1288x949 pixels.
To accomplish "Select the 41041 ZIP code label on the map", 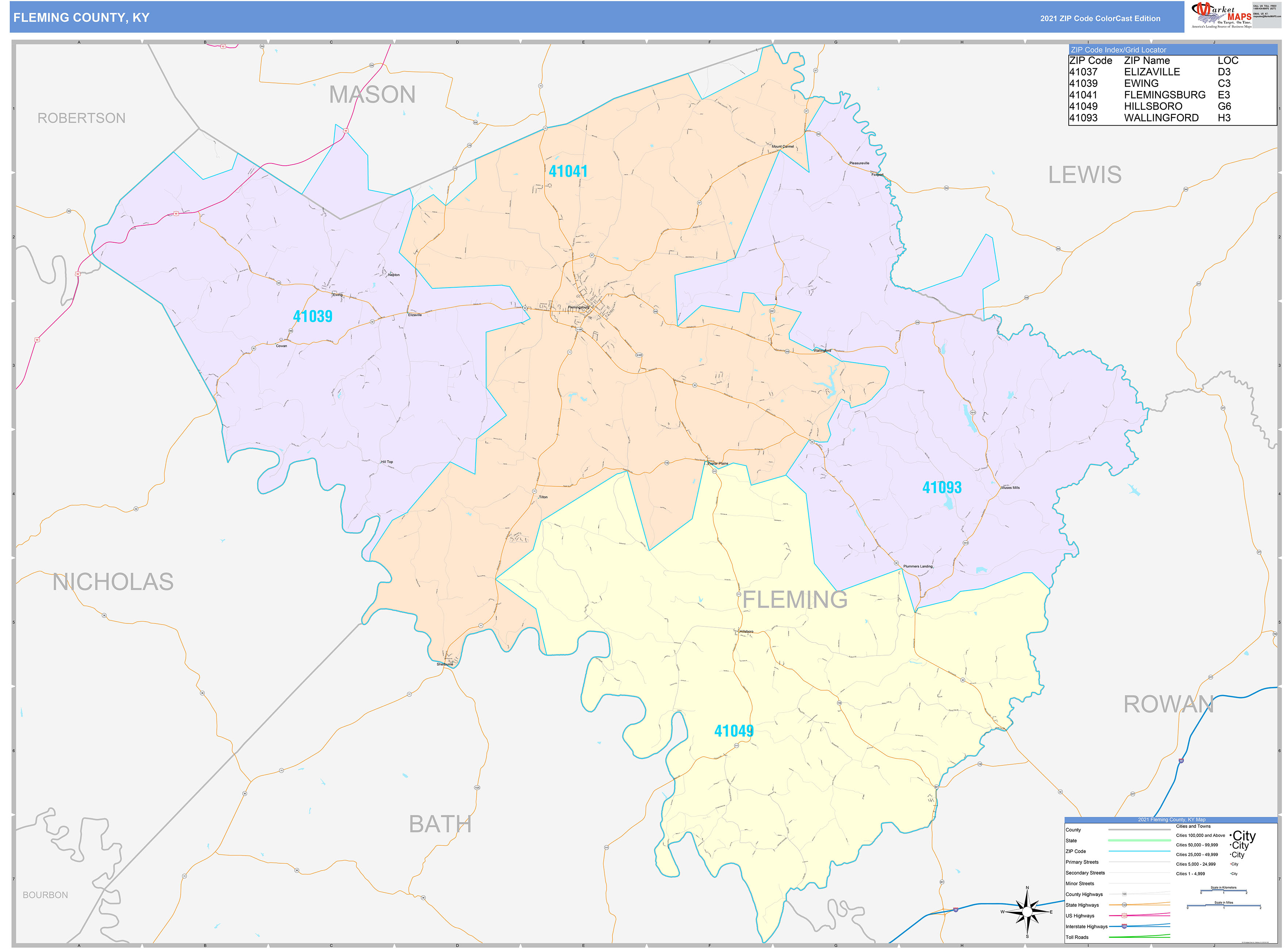I will [x=568, y=170].
